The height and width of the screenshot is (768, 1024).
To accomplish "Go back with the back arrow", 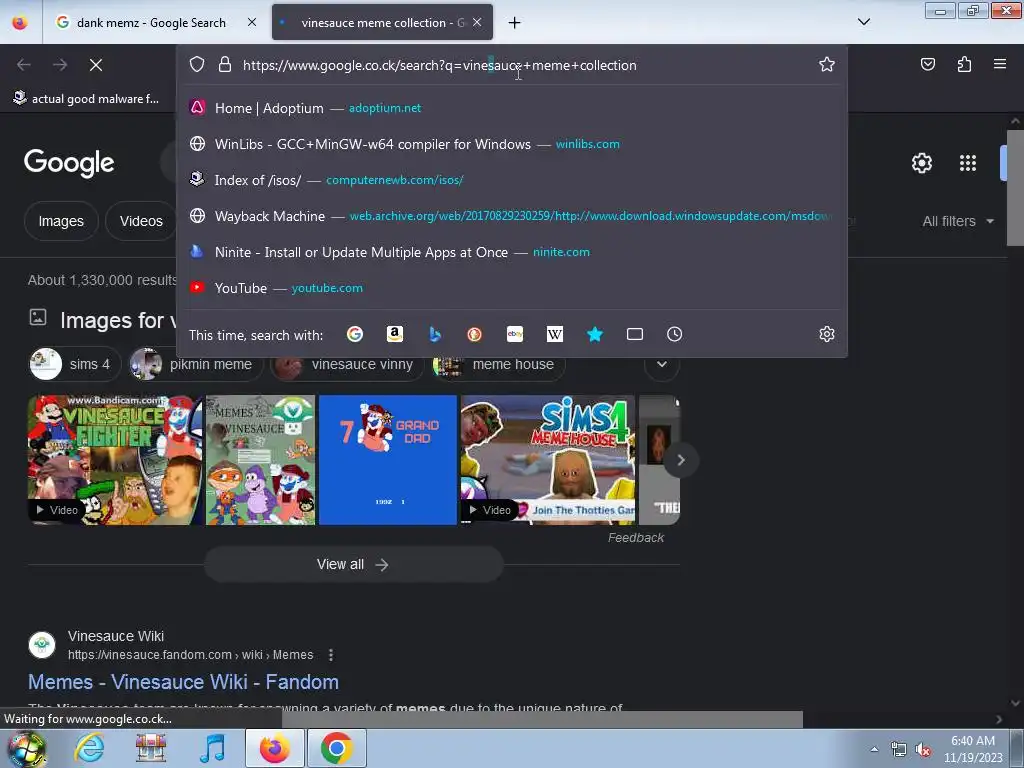I will tap(24, 65).
